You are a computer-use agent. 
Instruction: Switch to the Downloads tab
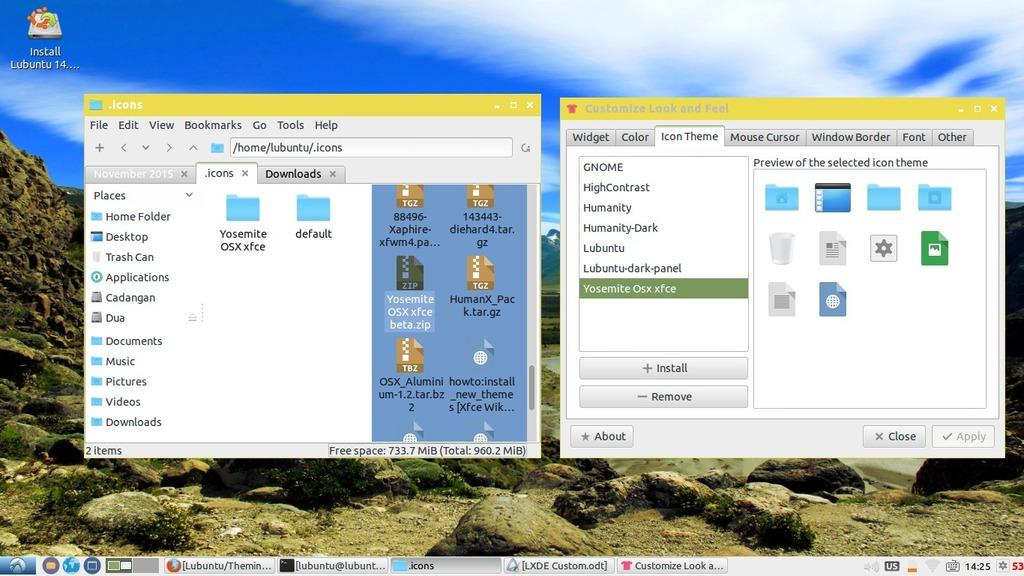(x=294, y=173)
